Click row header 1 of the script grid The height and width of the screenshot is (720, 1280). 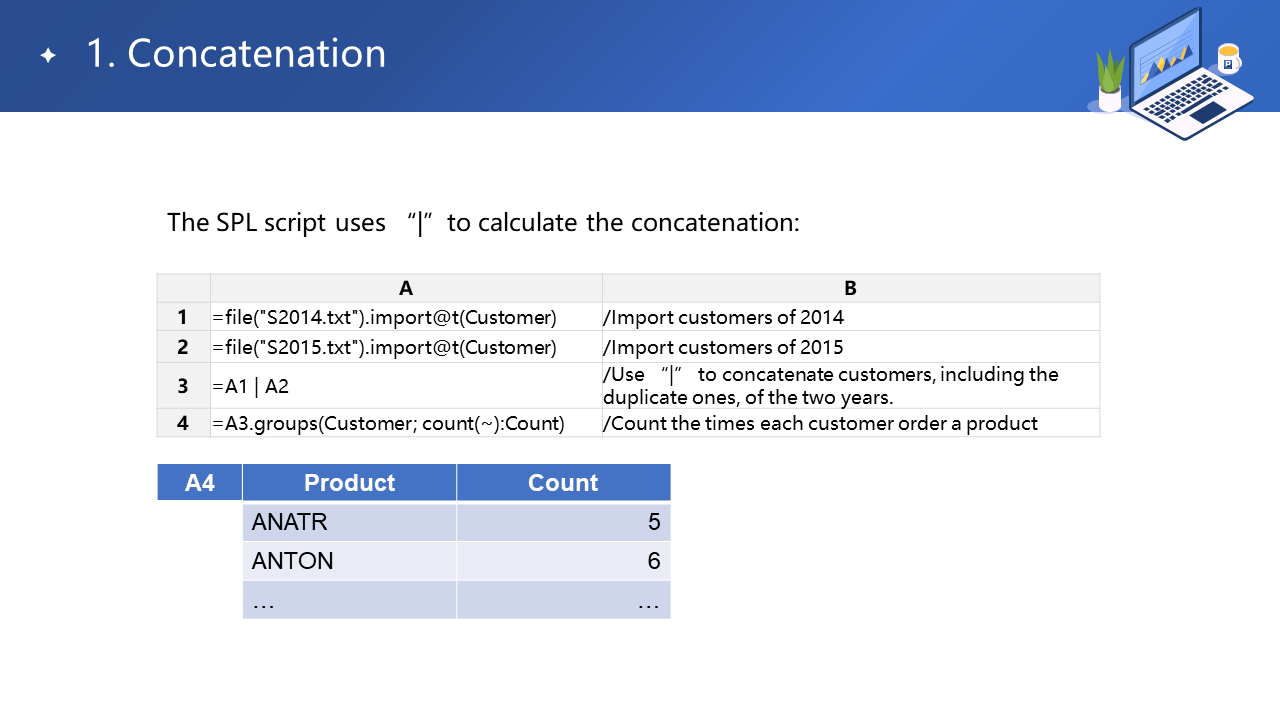[x=183, y=317]
